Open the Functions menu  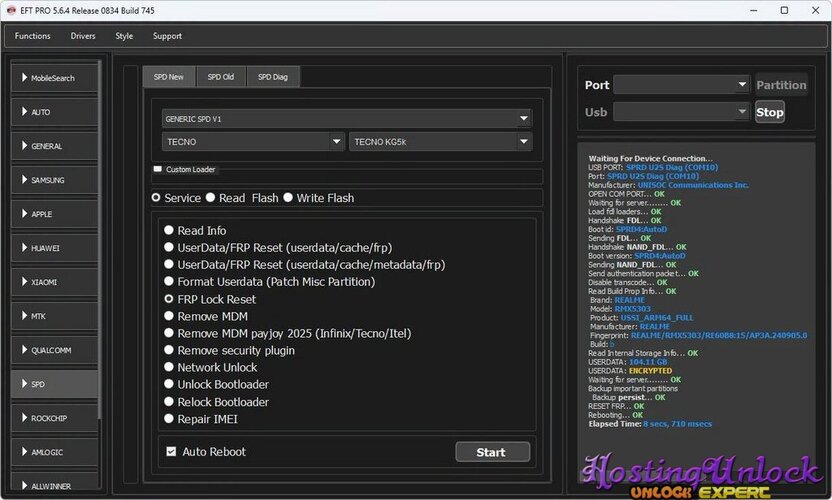click(x=32, y=36)
